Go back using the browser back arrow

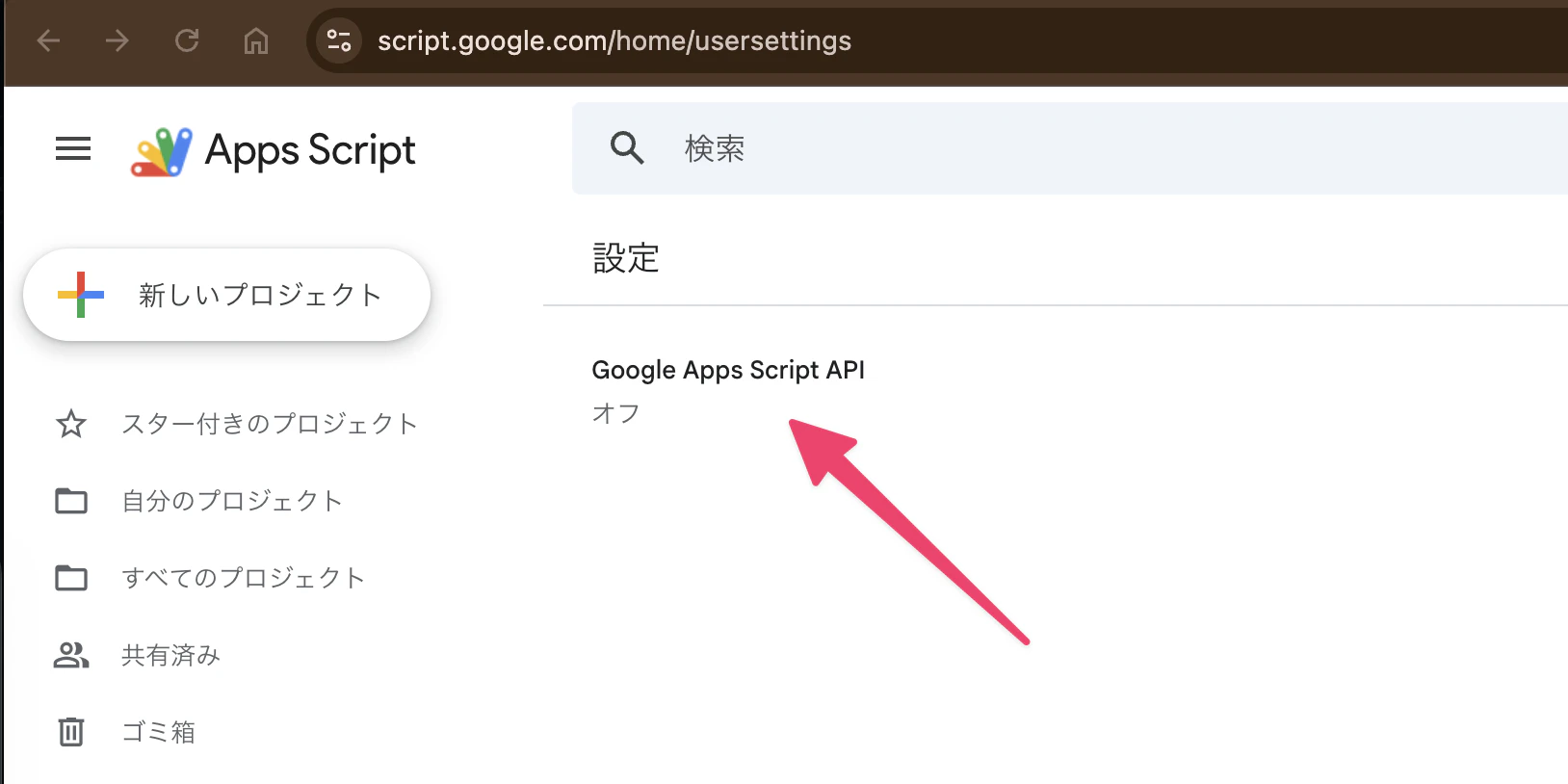coord(48,40)
